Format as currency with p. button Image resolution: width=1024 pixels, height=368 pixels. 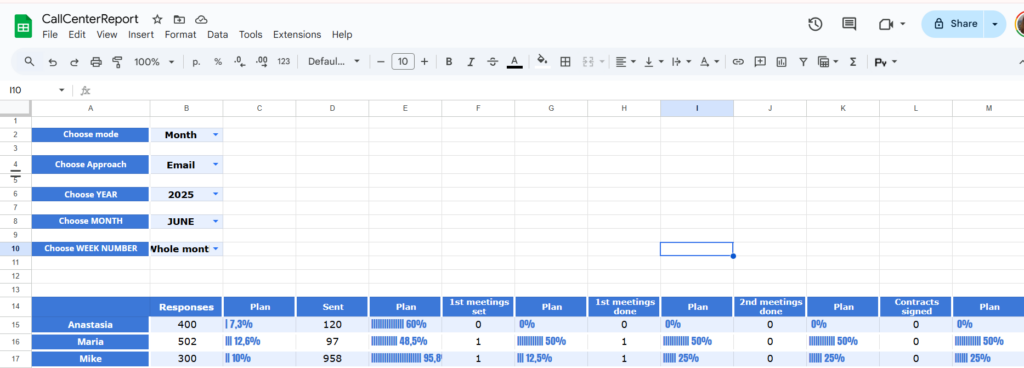[196, 62]
